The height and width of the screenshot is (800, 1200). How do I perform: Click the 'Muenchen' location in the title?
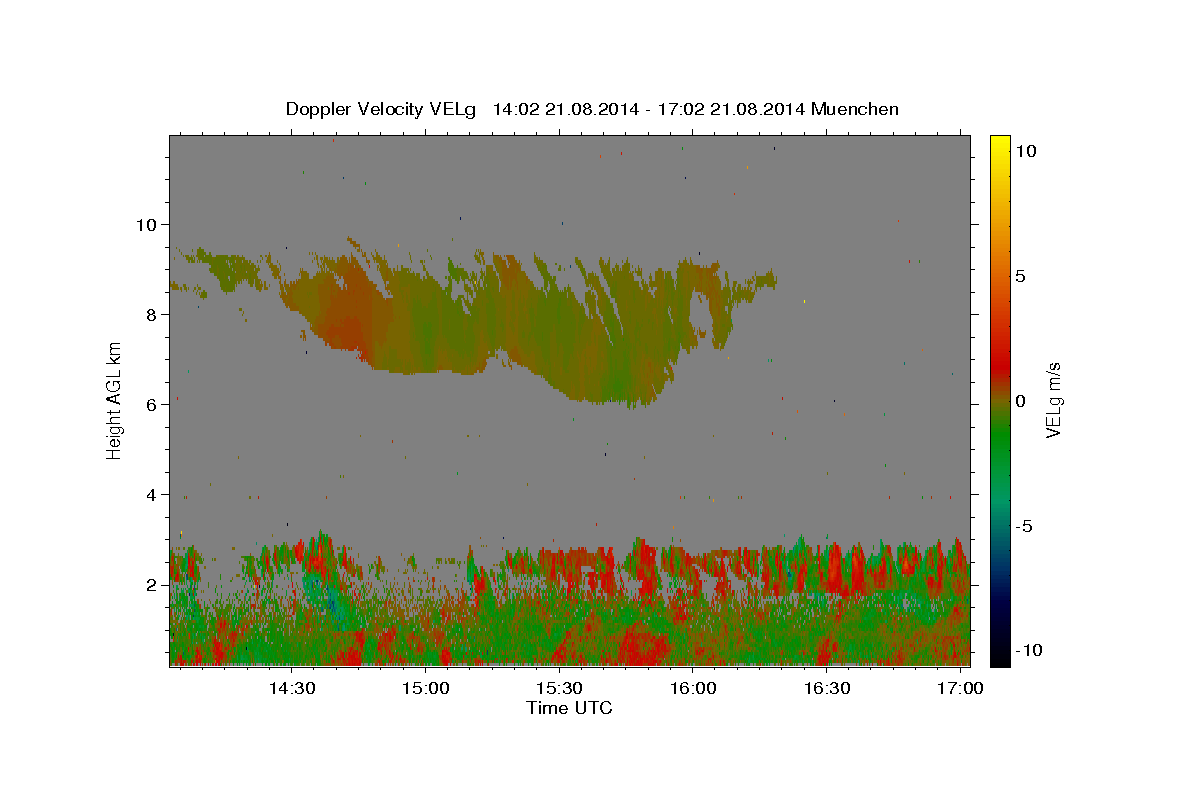[855, 109]
